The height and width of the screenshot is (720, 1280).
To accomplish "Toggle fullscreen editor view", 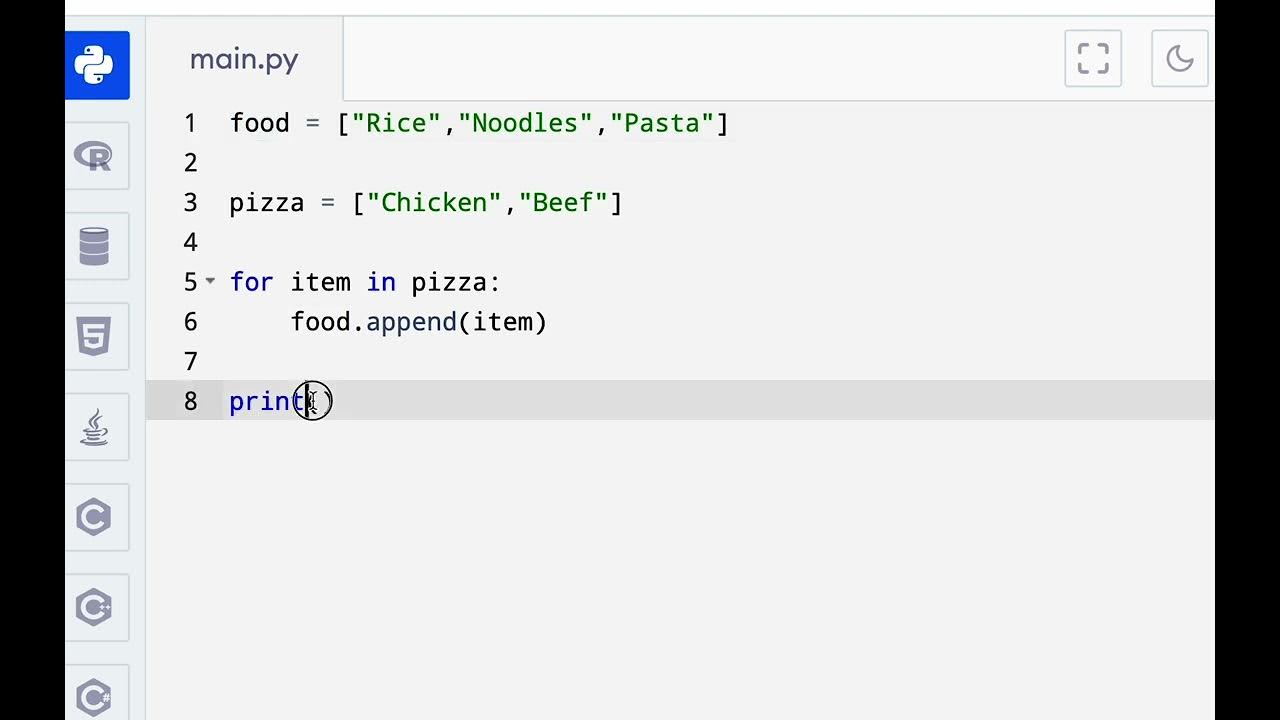I will pos(1093,58).
